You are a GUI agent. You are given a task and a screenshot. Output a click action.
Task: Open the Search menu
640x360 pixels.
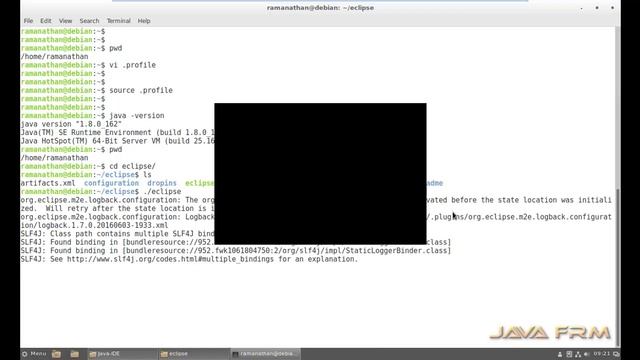pyautogui.click(x=89, y=21)
